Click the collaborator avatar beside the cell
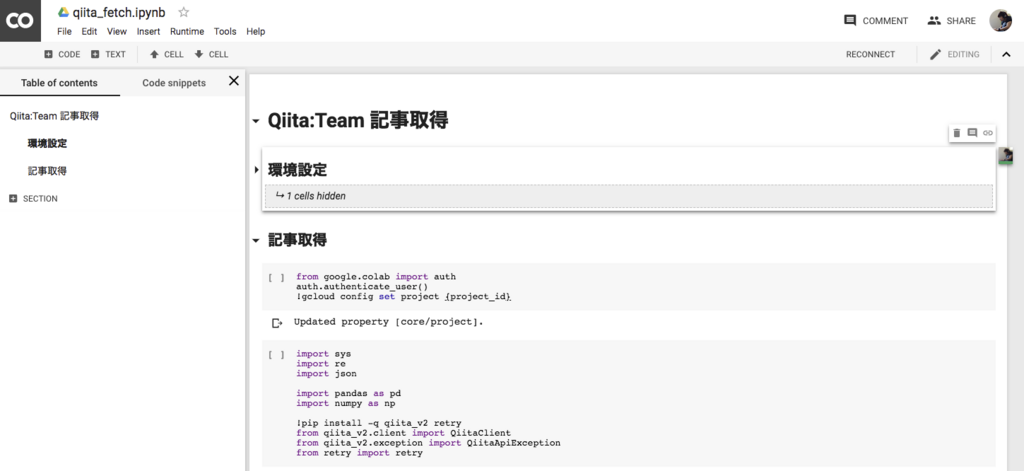The width and height of the screenshot is (1024, 471). (1005, 155)
